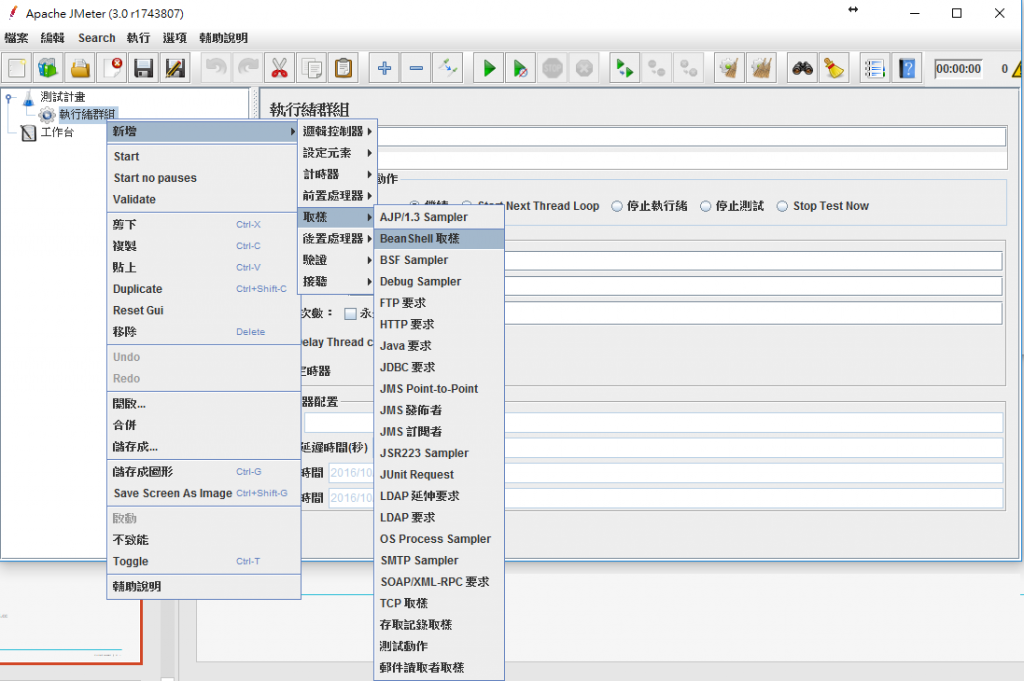The image size is (1024, 681).
Task: Choose Duplicate in context menu
Action: [x=202, y=289]
